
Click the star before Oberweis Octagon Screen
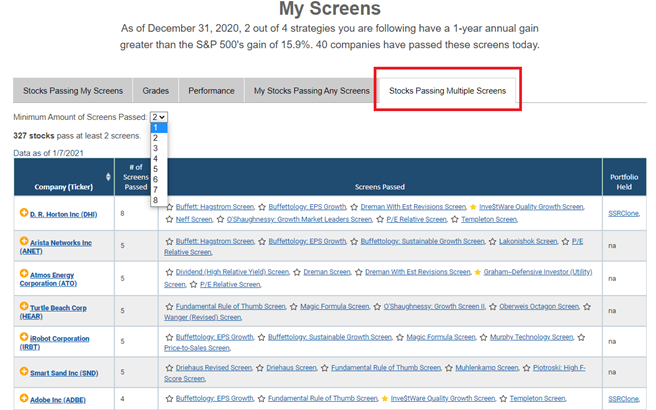pyautogui.click(x=493, y=307)
